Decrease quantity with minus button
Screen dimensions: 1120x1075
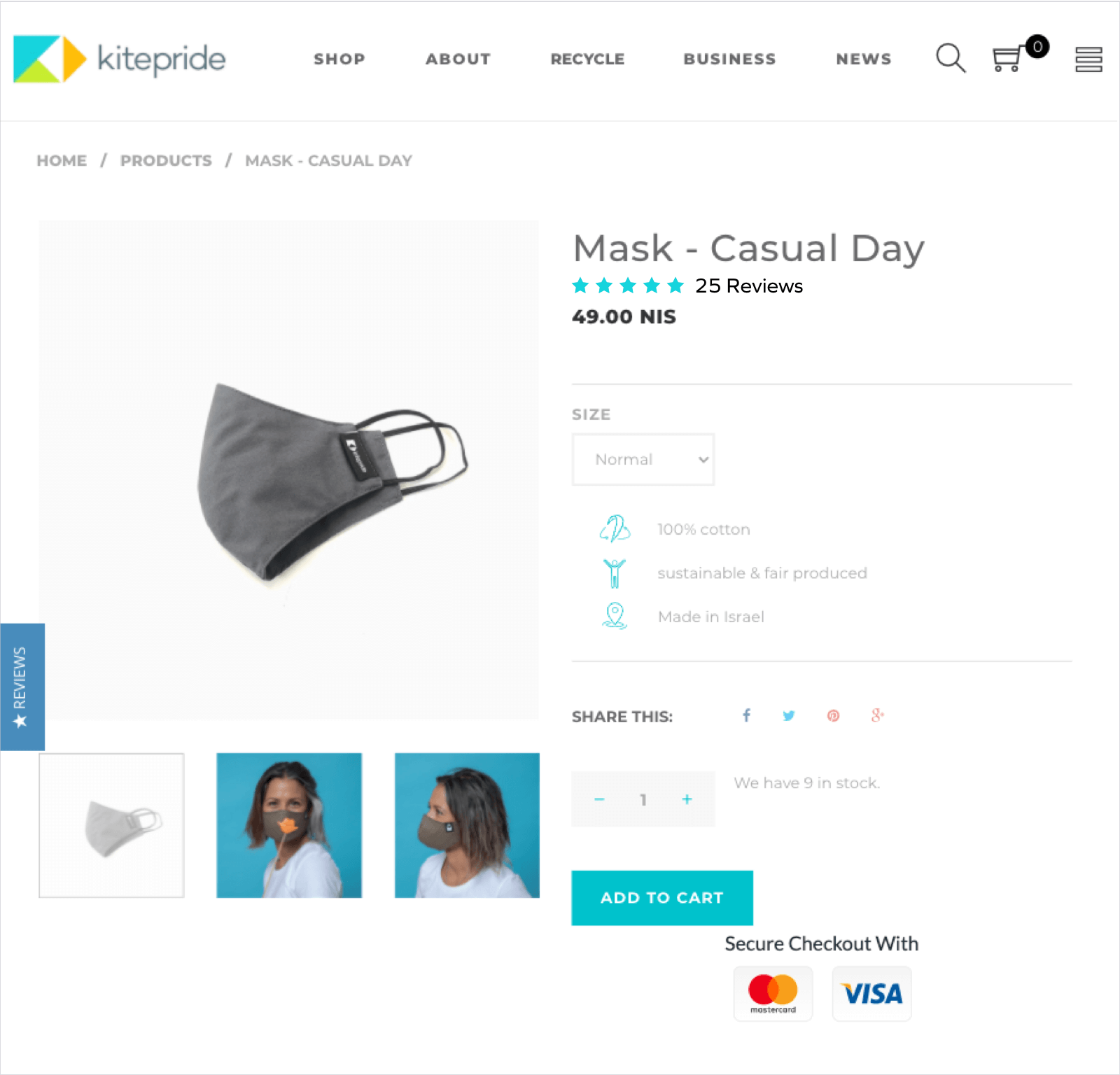coord(599,799)
